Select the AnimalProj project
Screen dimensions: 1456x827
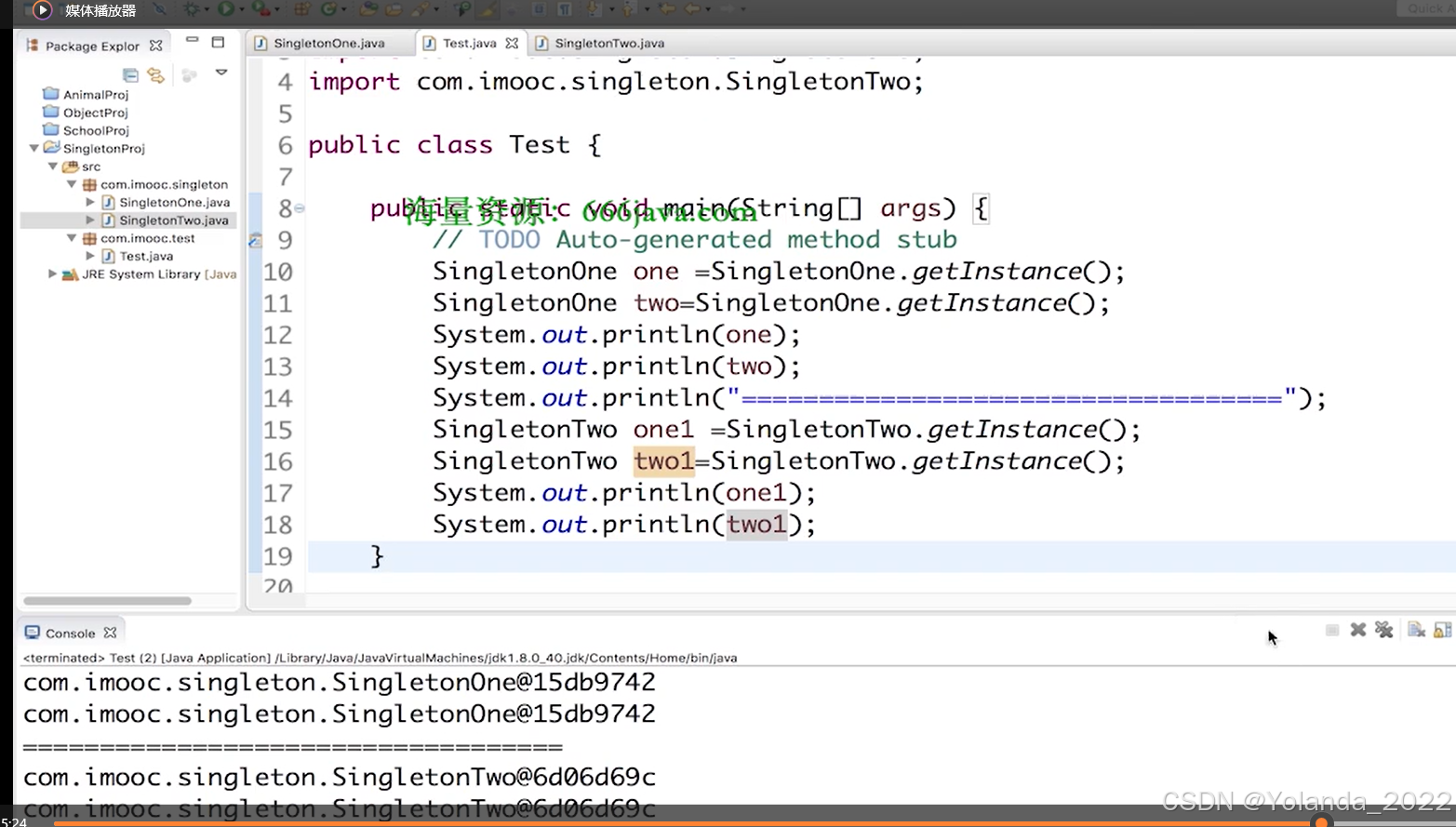[x=96, y=95]
